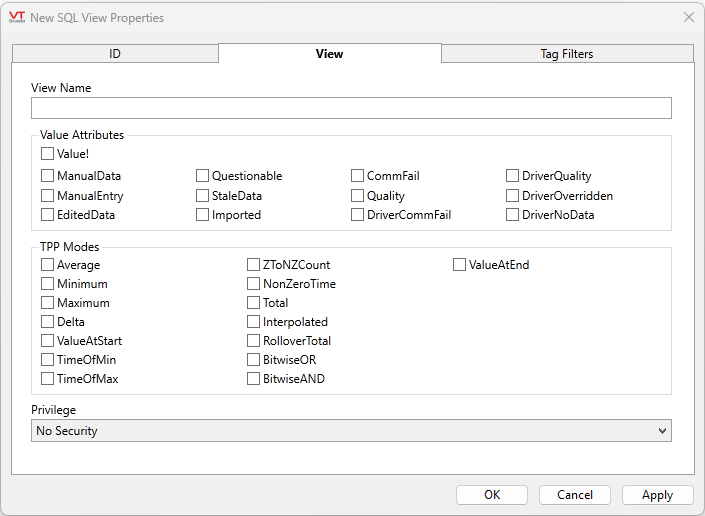Click the VTScada logo icon in title bar

(x=16, y=17)
